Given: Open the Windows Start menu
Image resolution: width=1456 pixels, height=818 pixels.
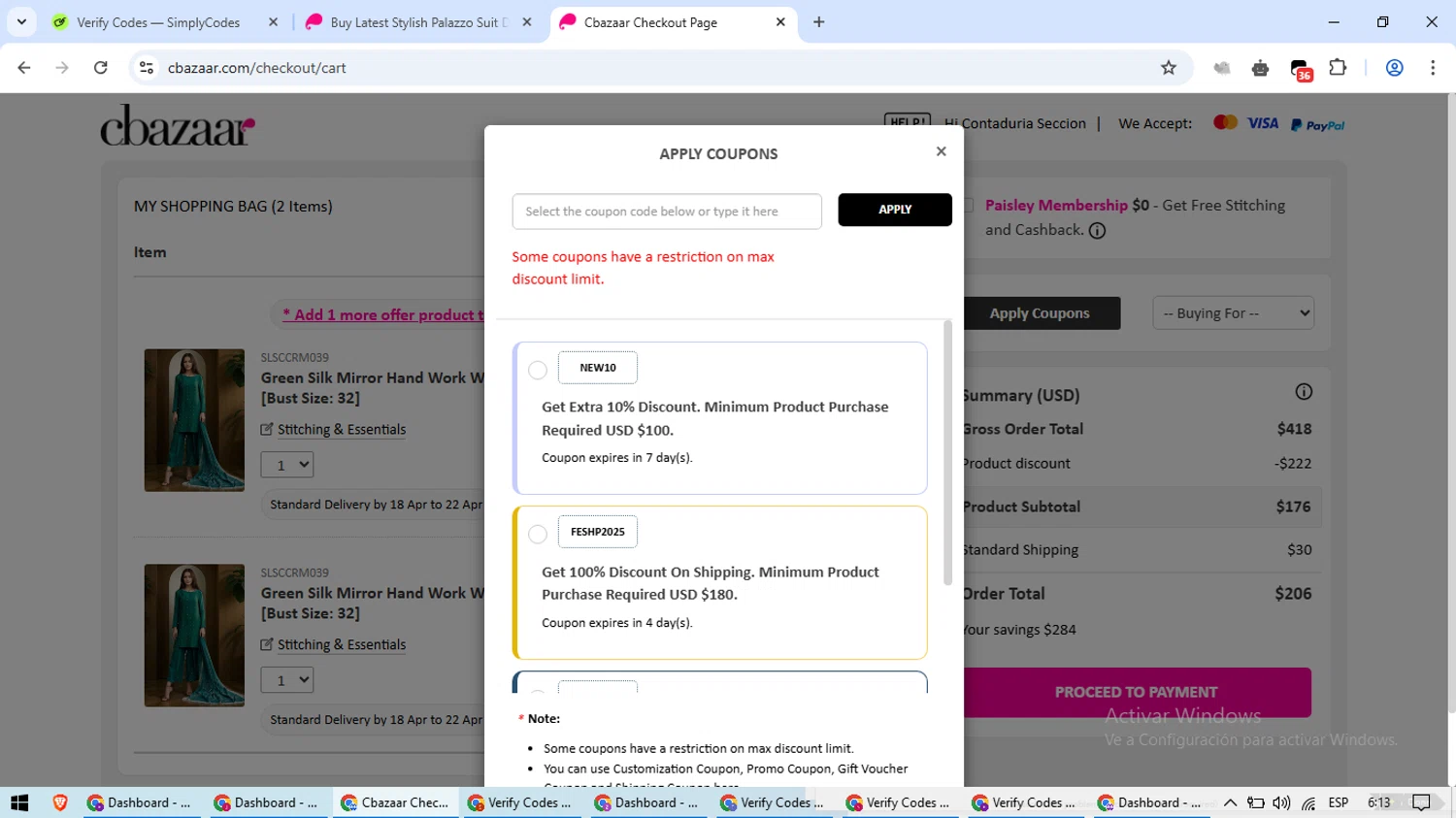Looking at the screenshot, I should (19, 802).
